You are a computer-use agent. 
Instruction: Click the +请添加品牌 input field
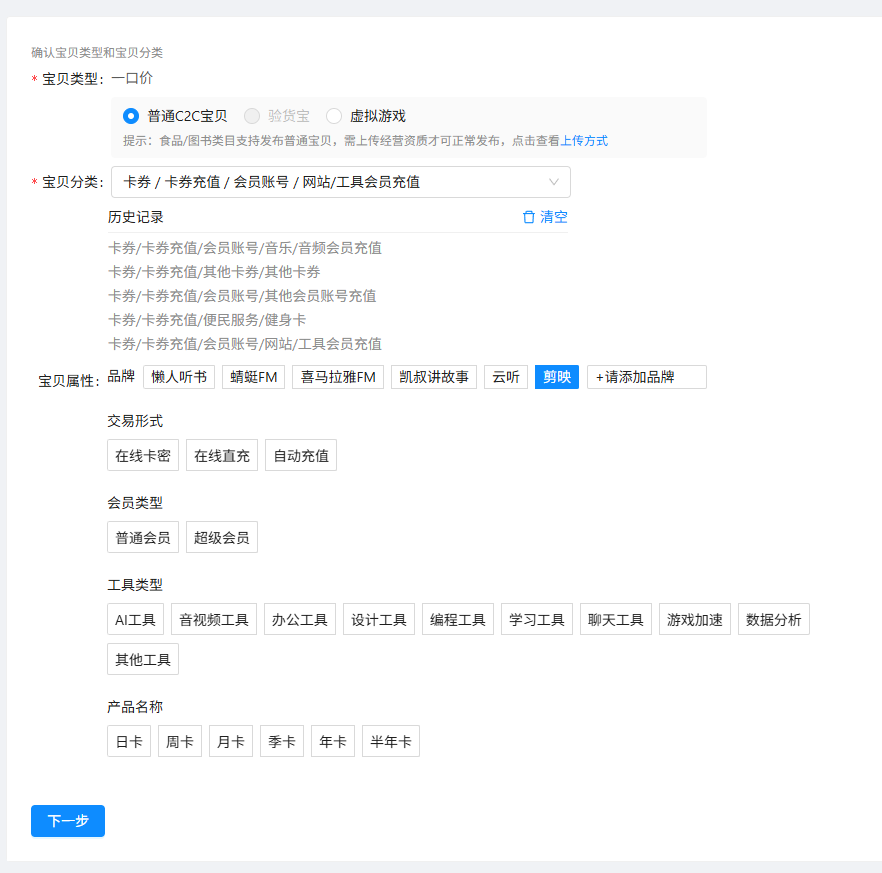(x=647, y=377)
